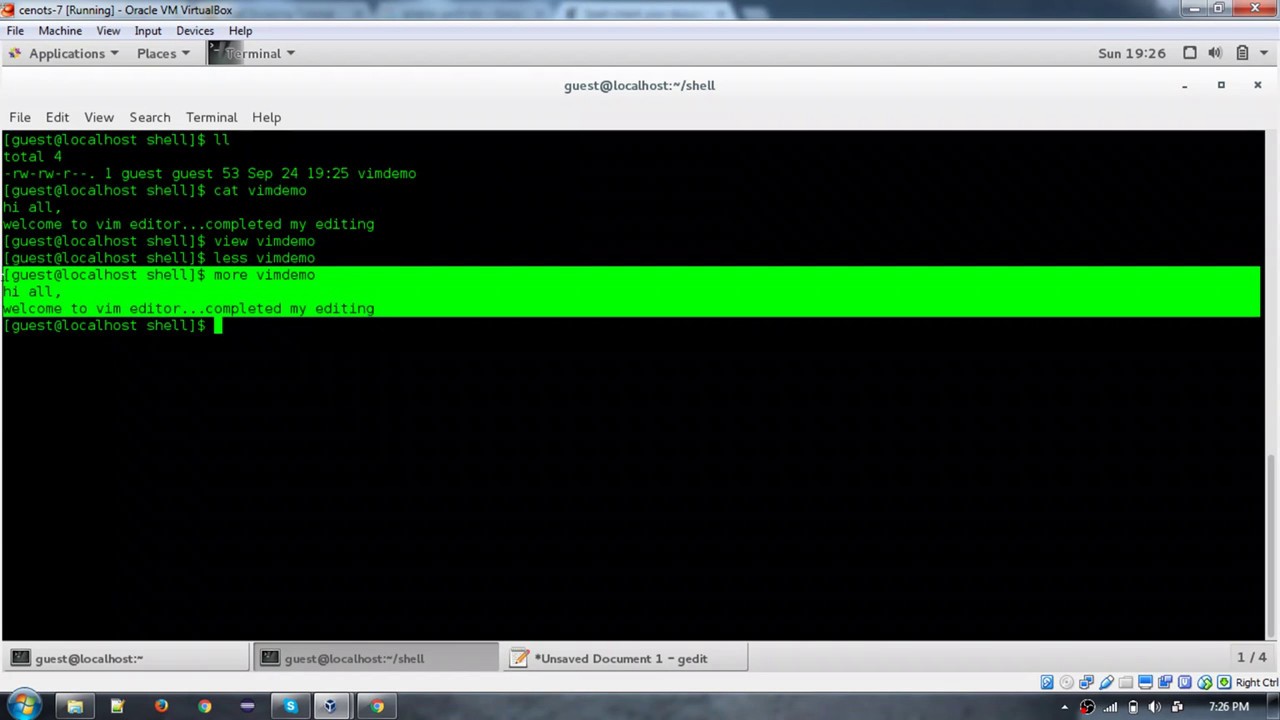
Task: Click the Windows clock showing 7:26 PM
Action: point(1229,707)
